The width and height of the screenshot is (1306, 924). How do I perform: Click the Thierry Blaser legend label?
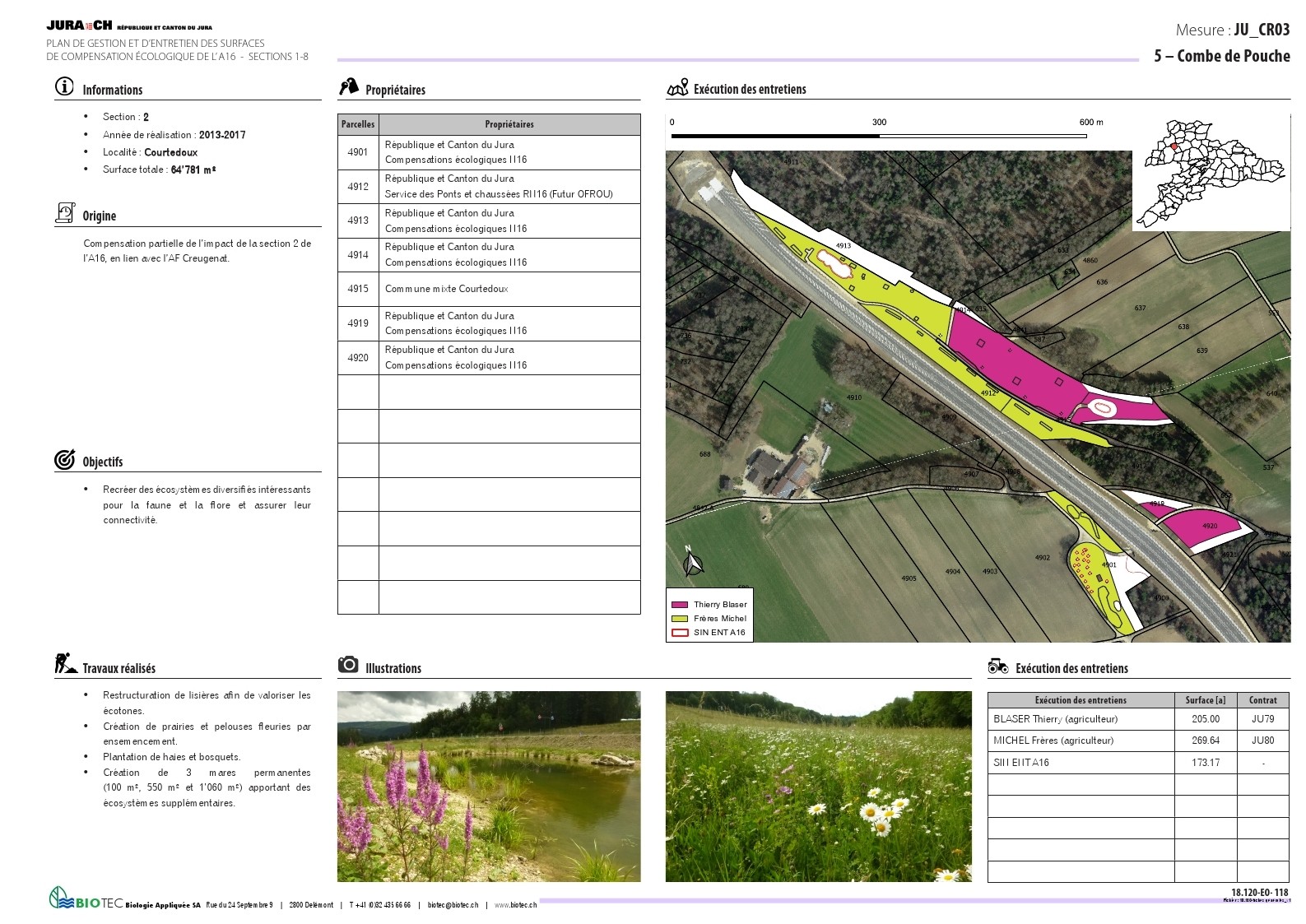[x=720, y=605]
